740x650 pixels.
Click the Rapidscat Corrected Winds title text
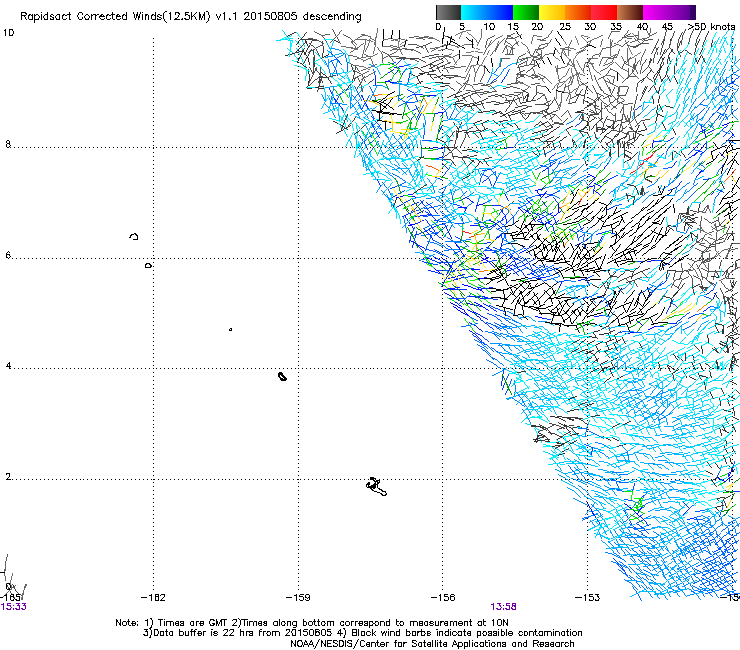pyautogui.click(x=191, y=17)
